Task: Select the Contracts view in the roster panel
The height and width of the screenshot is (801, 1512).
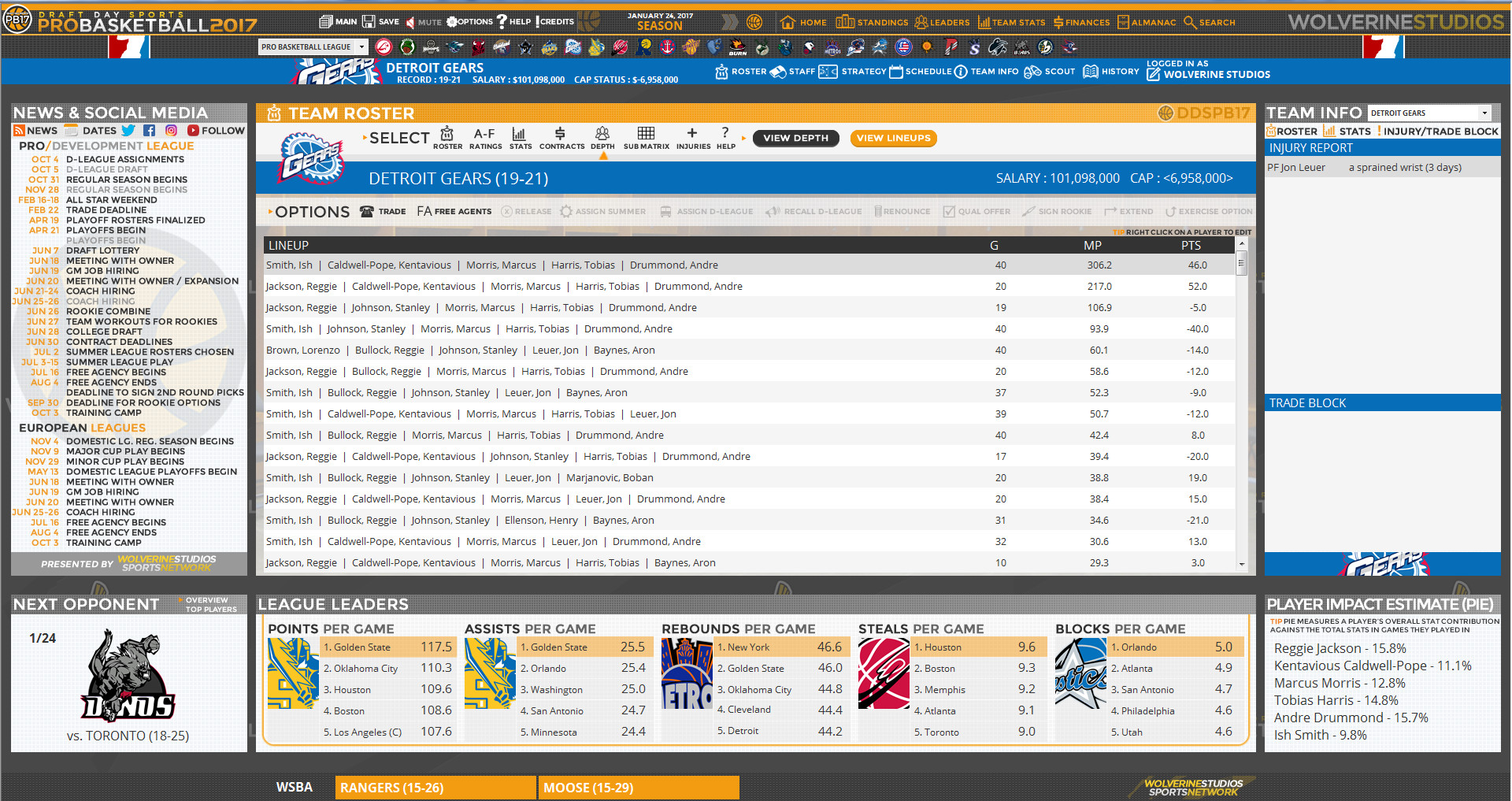Action: (x=561, y=138)
